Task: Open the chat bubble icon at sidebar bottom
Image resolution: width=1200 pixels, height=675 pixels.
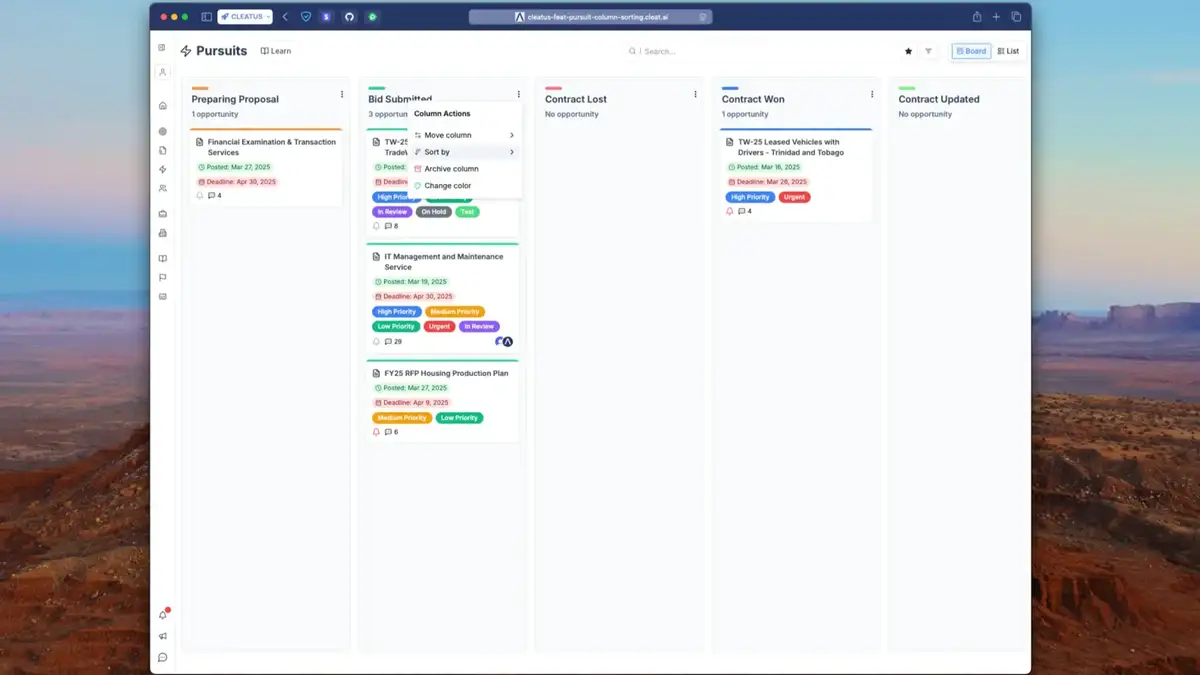Action: tap(163, 657)
